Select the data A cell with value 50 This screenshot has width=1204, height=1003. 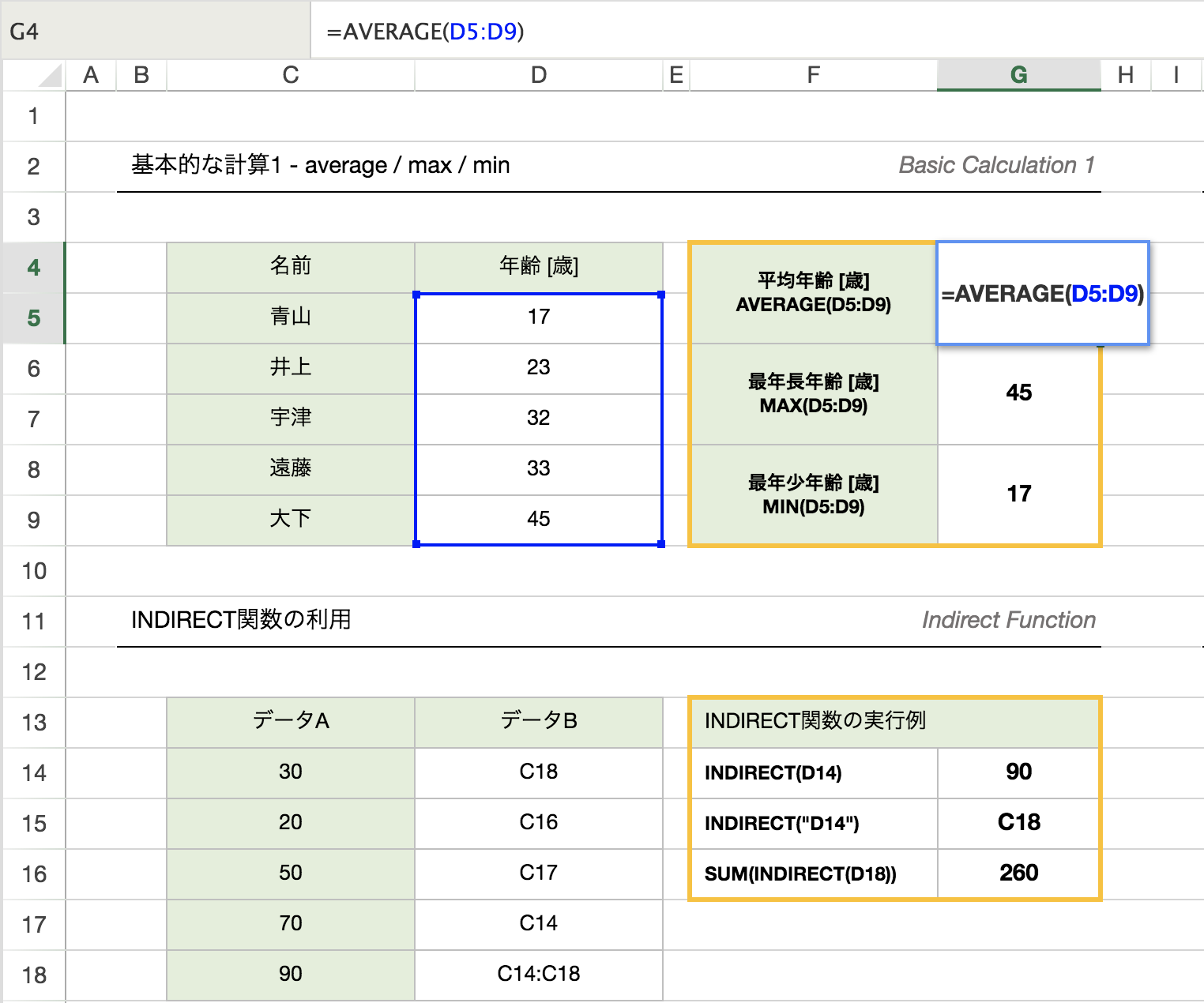click(x=291, y=874)
